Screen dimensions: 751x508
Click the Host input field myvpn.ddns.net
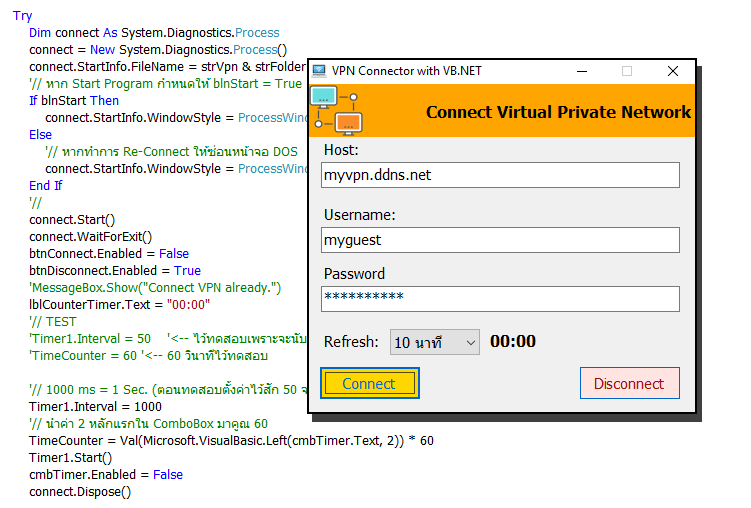coord(500,175)
